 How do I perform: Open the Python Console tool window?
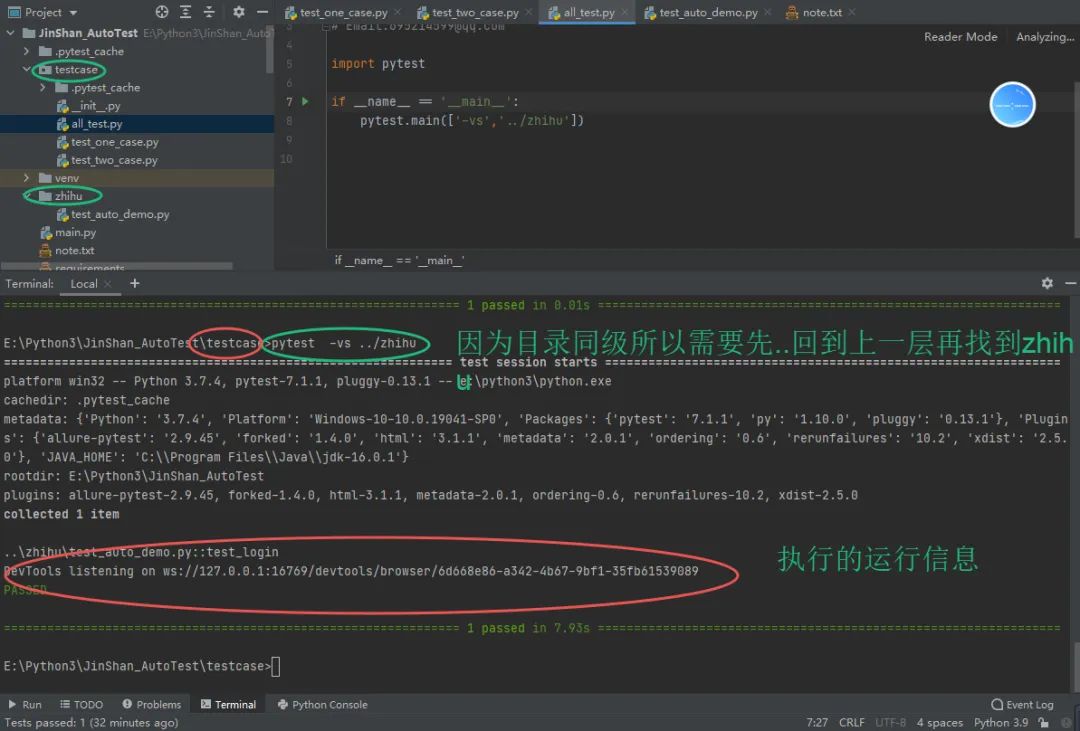322,704
